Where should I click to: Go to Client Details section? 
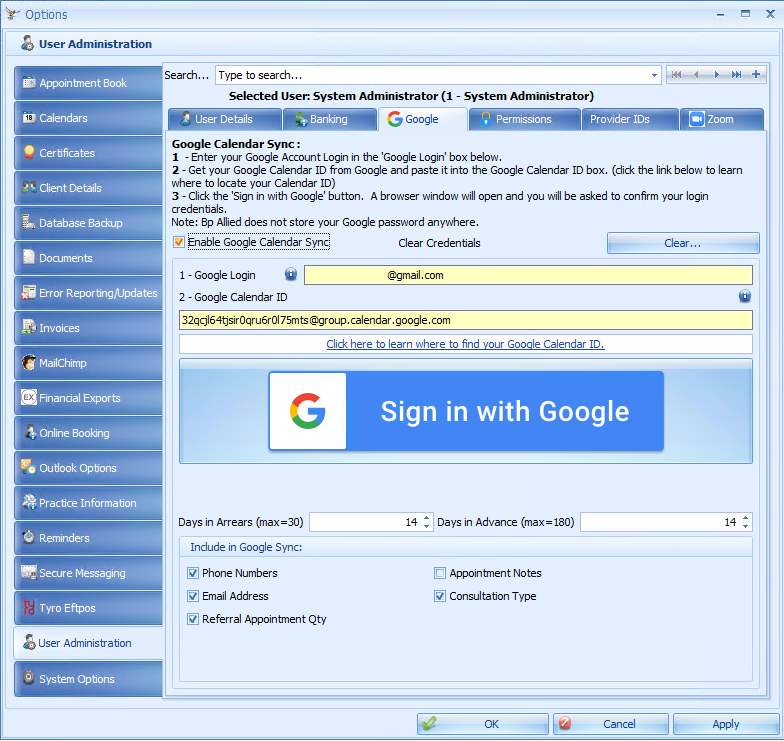(88, 188)
